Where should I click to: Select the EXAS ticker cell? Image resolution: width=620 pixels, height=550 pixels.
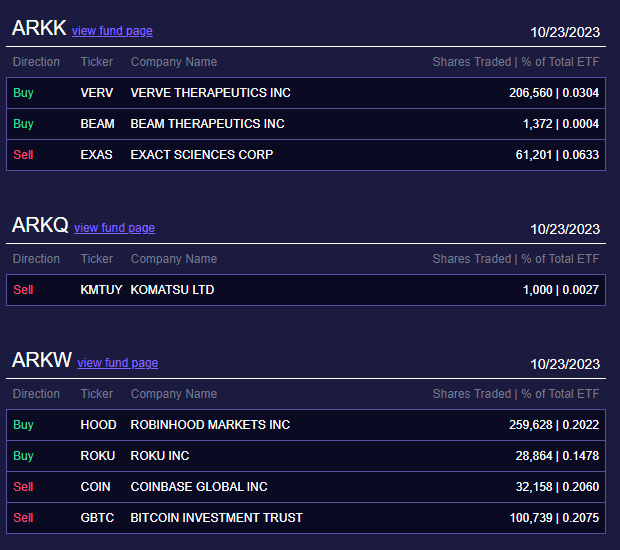click(96, 155)
